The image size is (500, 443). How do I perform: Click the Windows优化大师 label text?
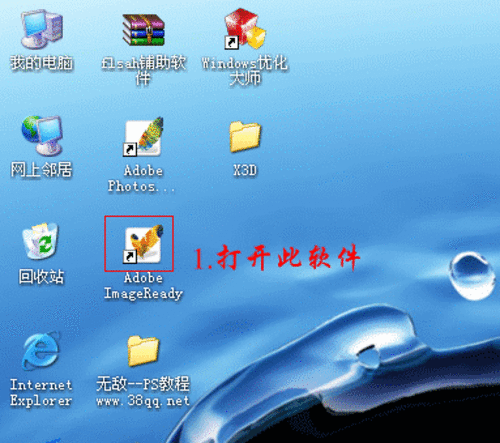pyautogui.click(x=245, y=70)
